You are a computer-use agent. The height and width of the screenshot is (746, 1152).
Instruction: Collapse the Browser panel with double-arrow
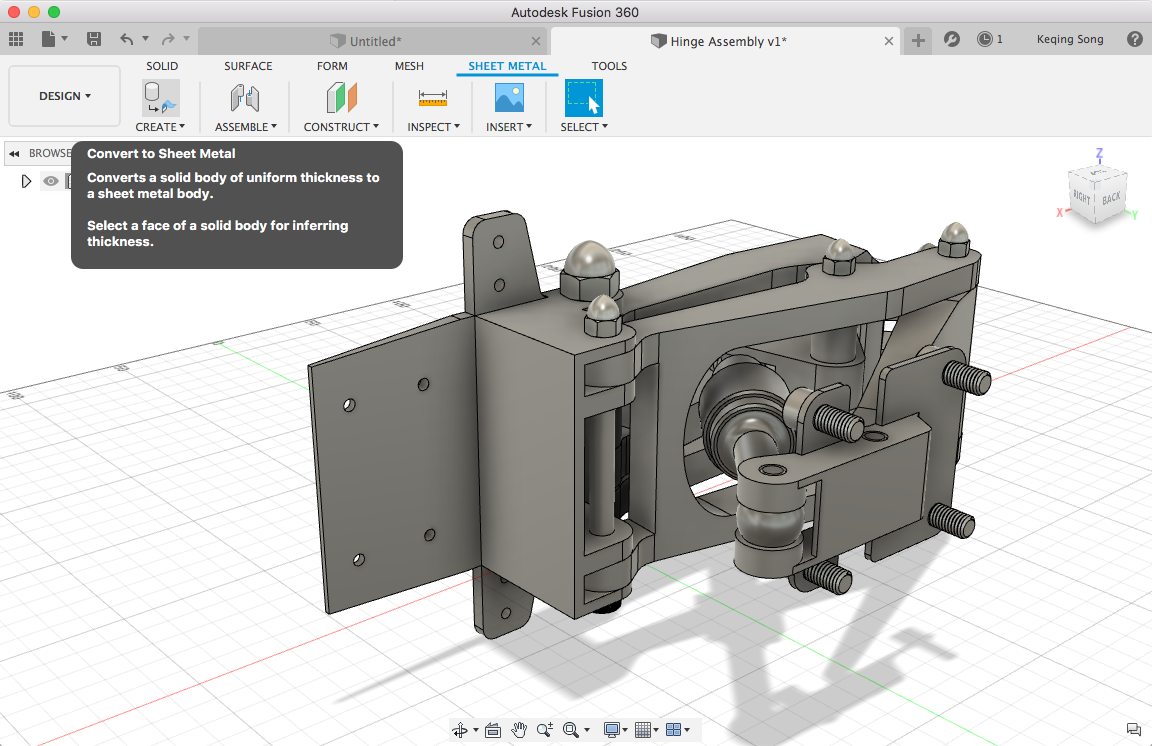[x=15, y=153]
